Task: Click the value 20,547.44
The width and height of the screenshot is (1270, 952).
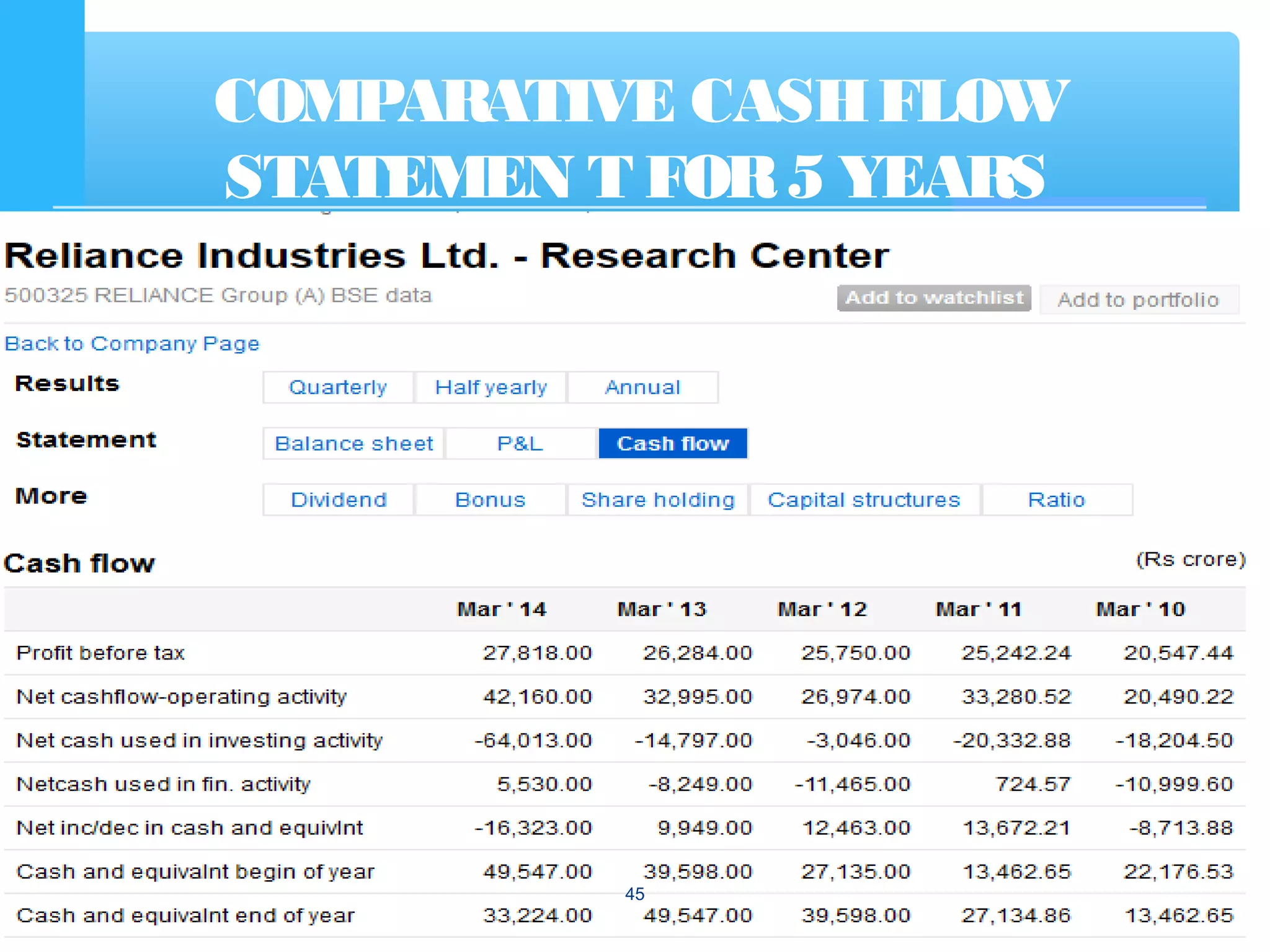Action: point(1179,653)
